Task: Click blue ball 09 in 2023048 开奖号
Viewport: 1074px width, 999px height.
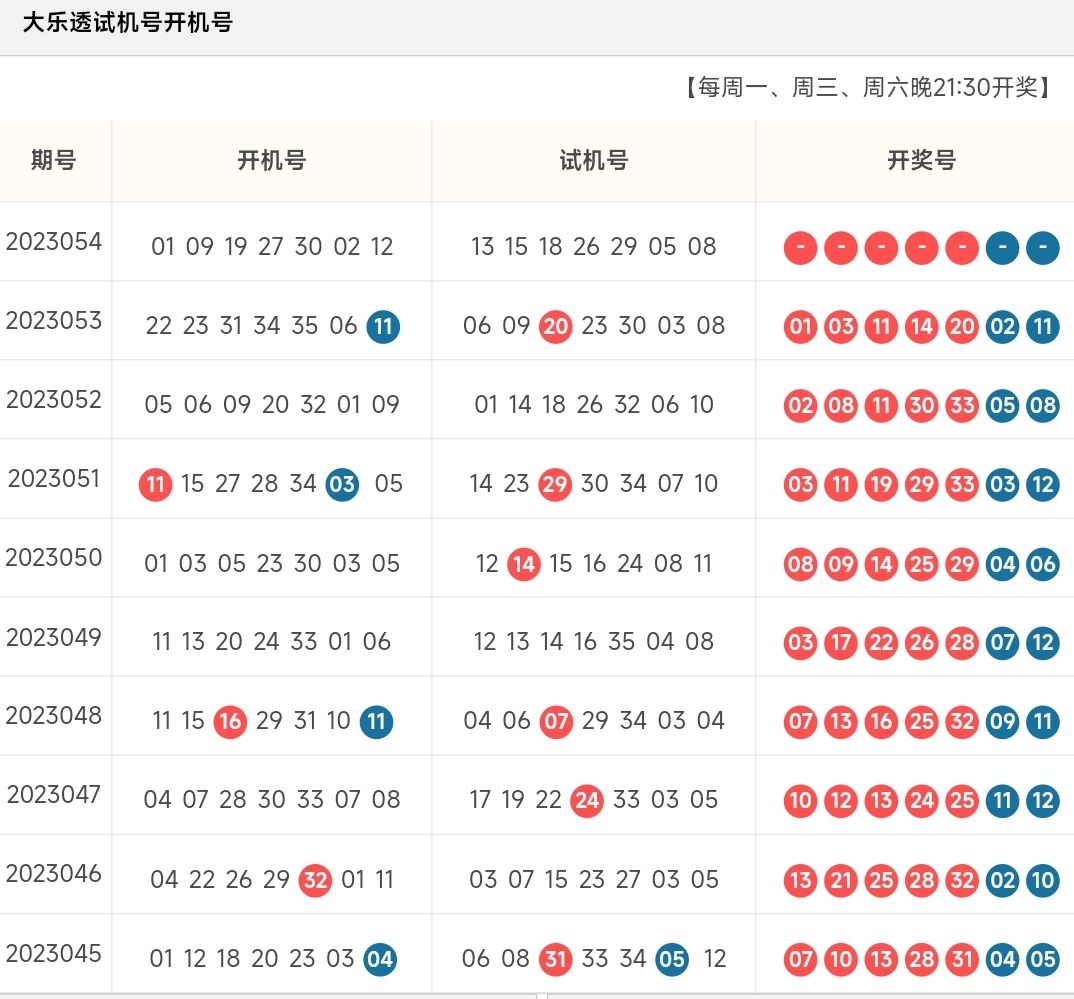Action: (1002, 722)
